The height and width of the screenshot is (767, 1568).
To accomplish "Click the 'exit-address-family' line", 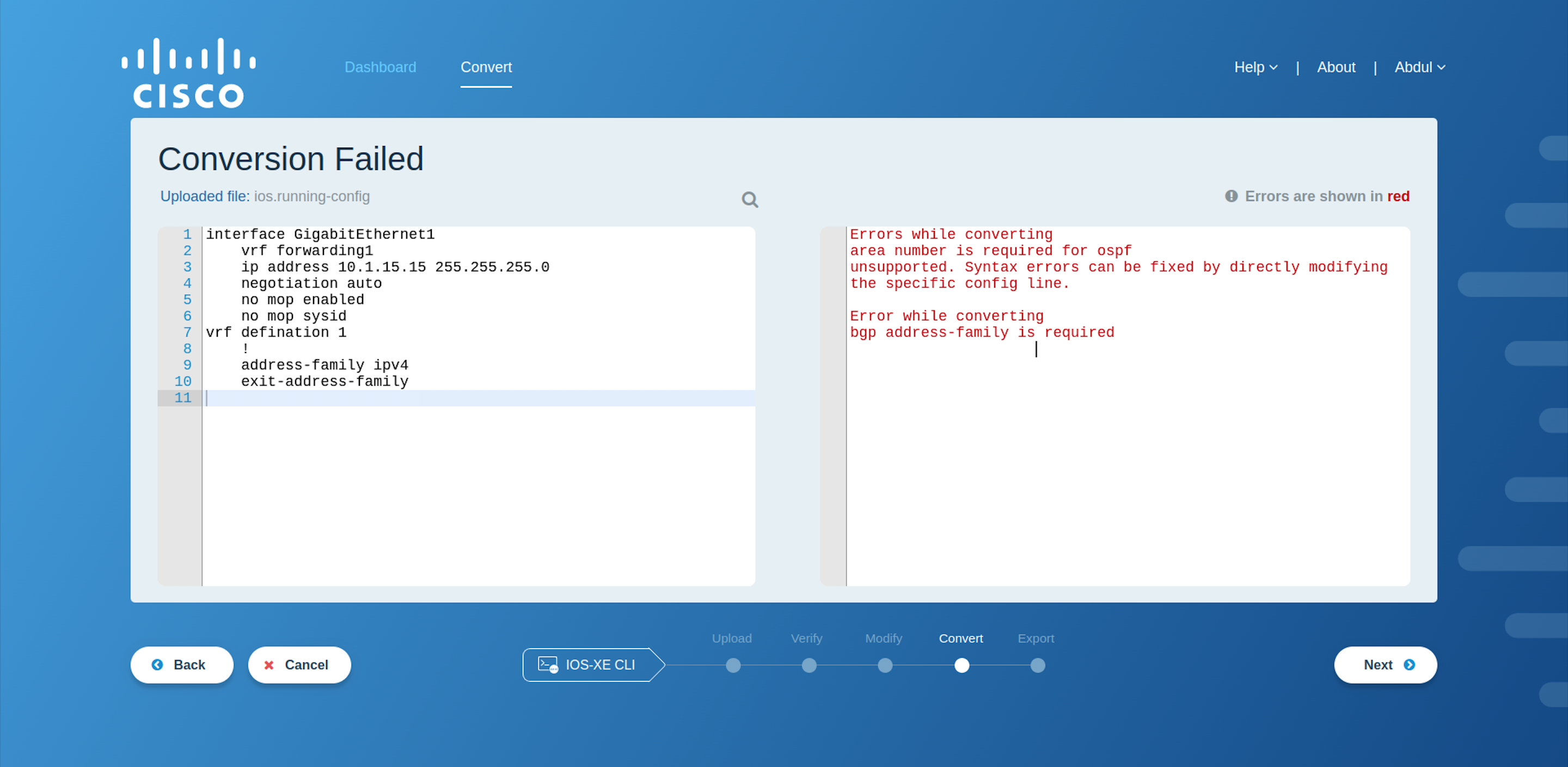I will [324, 382].
